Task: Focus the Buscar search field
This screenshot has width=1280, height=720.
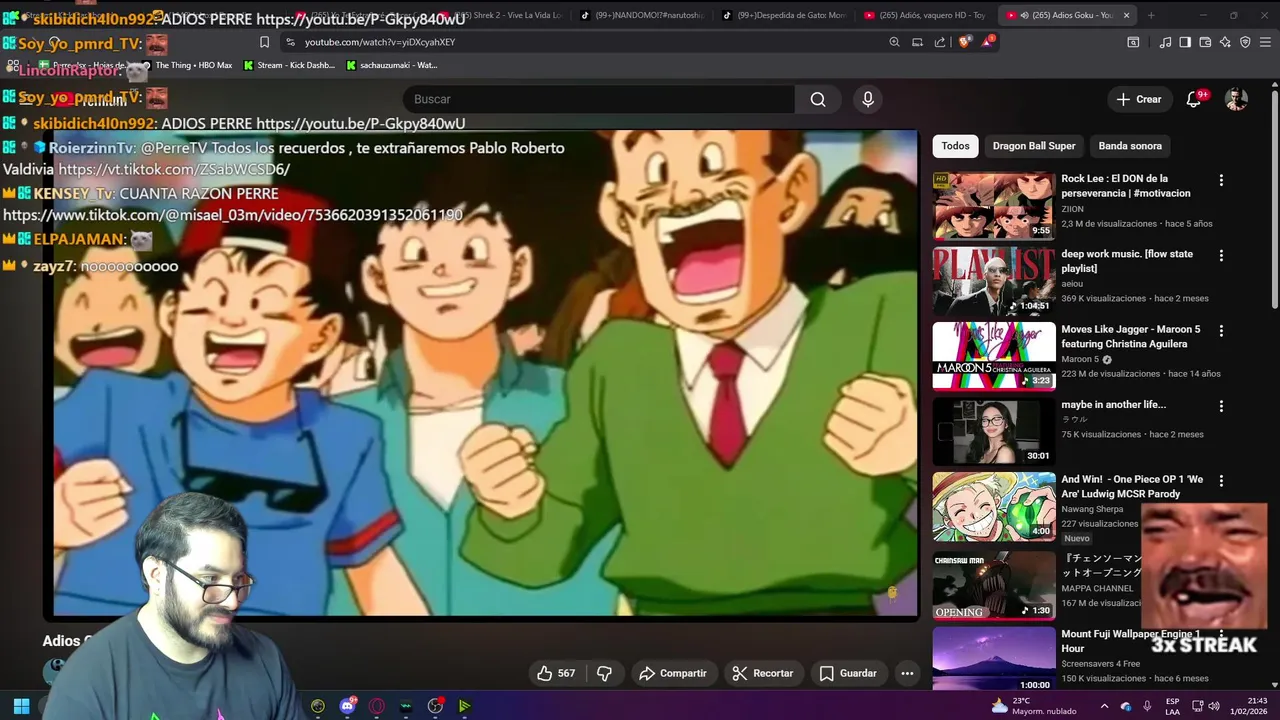Action: pyautogui.click(x=600, y=99)
